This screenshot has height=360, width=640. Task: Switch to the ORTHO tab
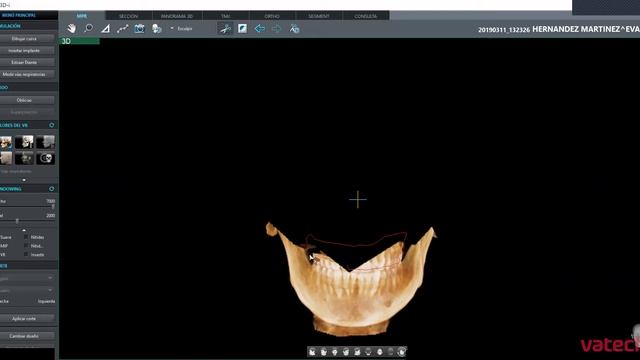pos(272,16)
